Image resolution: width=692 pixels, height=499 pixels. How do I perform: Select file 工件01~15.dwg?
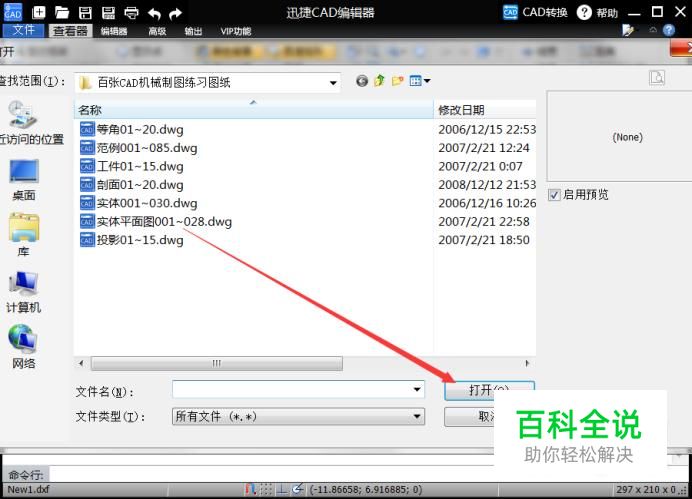pyautogui.click(x=132, y=166)
